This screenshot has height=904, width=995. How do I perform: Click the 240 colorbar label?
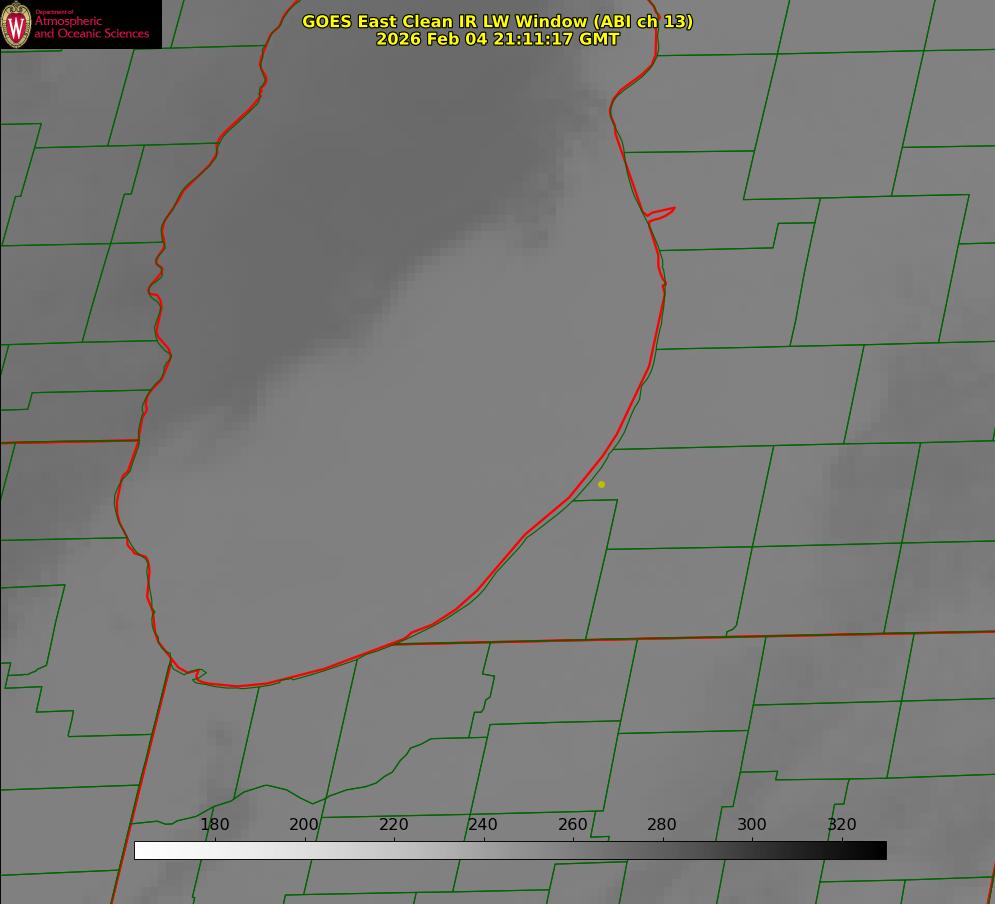pos(483,824)
